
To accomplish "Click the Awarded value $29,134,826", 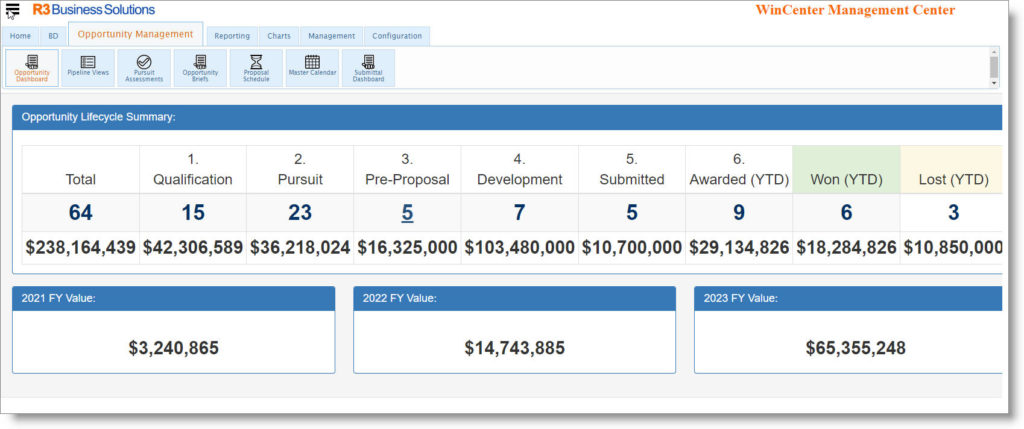I will (739, 247).
